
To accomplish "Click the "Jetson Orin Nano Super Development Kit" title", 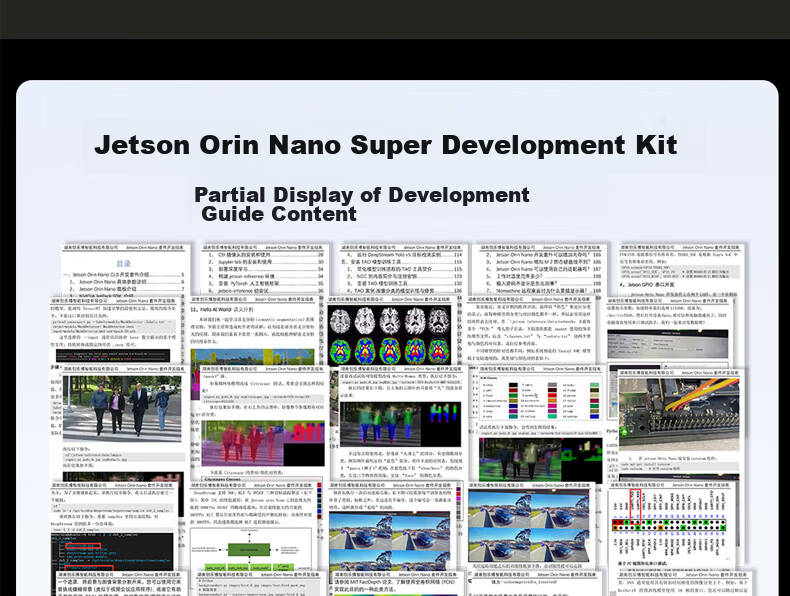I will point(385,145).
